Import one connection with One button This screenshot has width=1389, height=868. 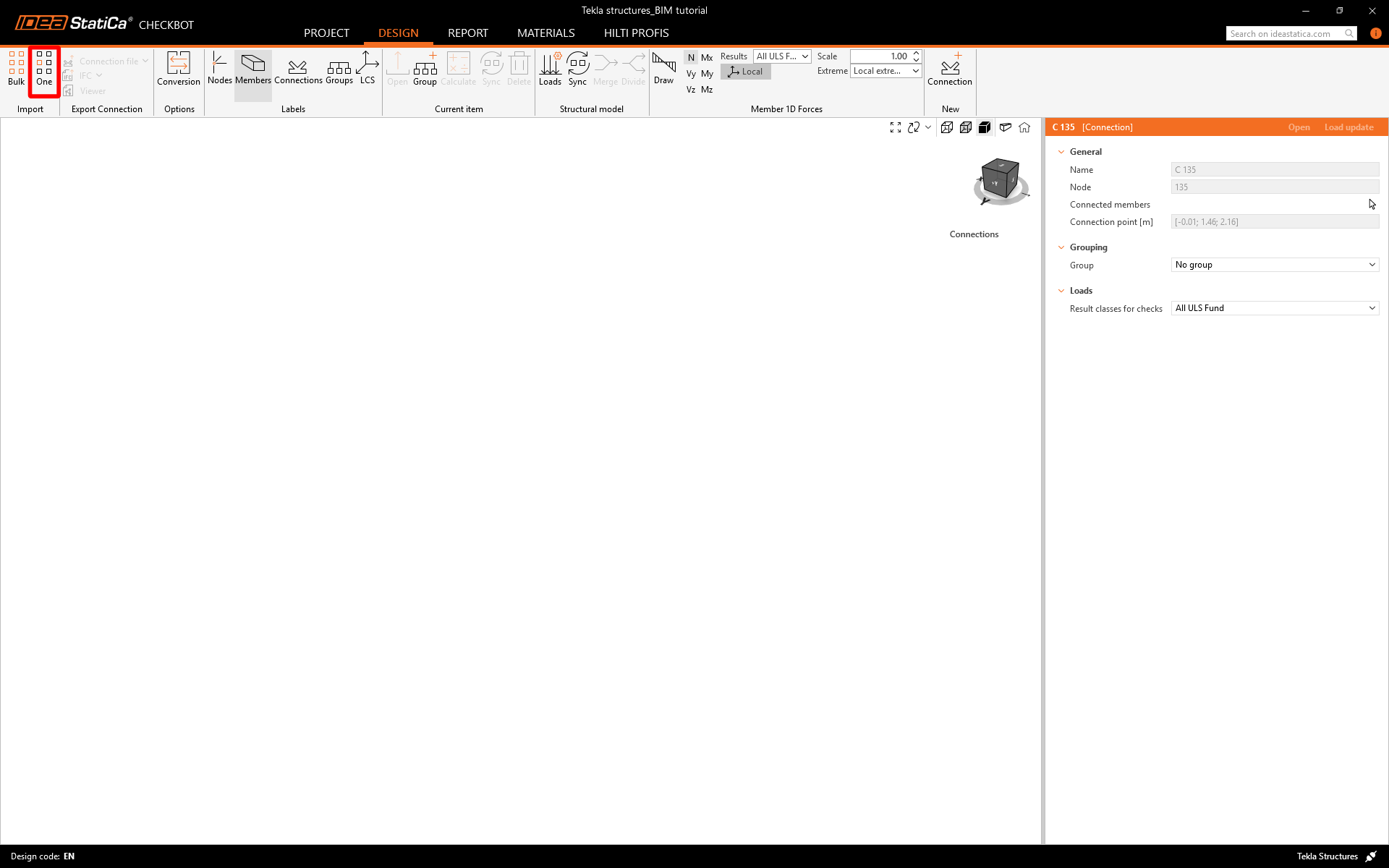pos(44,69)
